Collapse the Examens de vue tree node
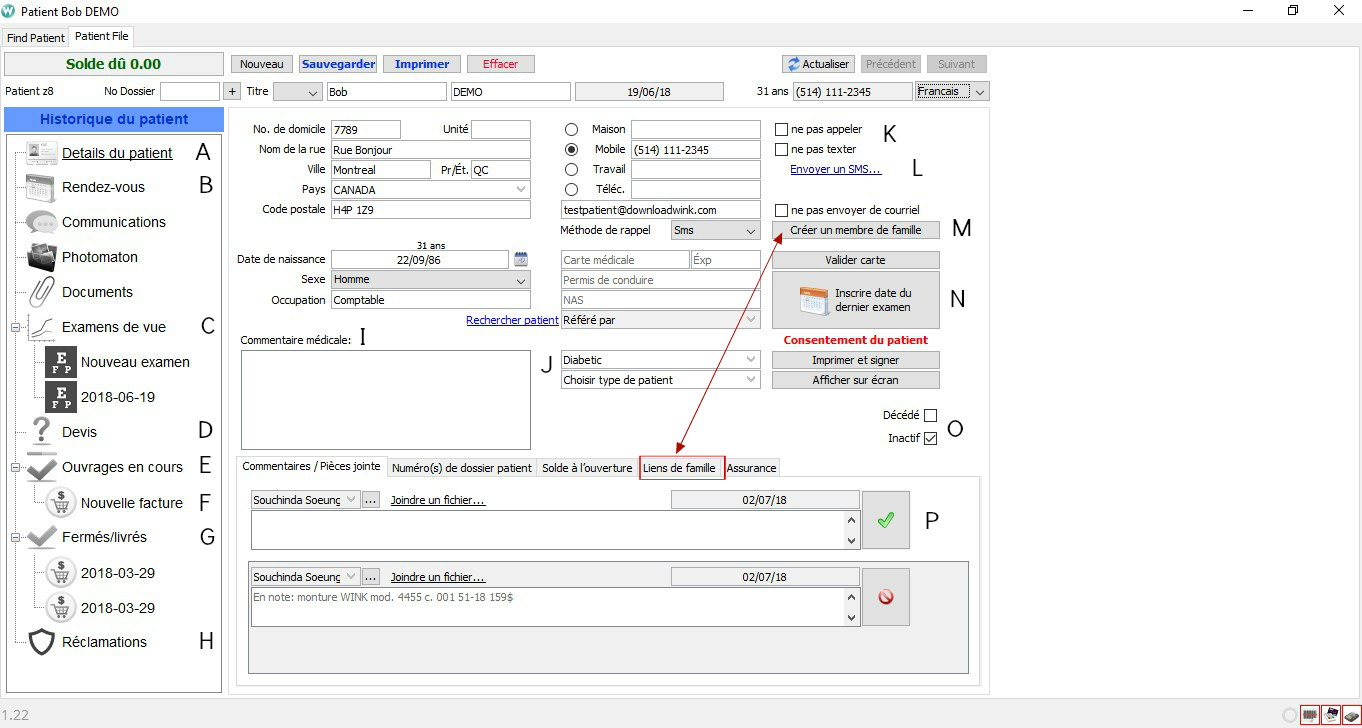This screenshot has width=1362, height=728. (15, 327)
